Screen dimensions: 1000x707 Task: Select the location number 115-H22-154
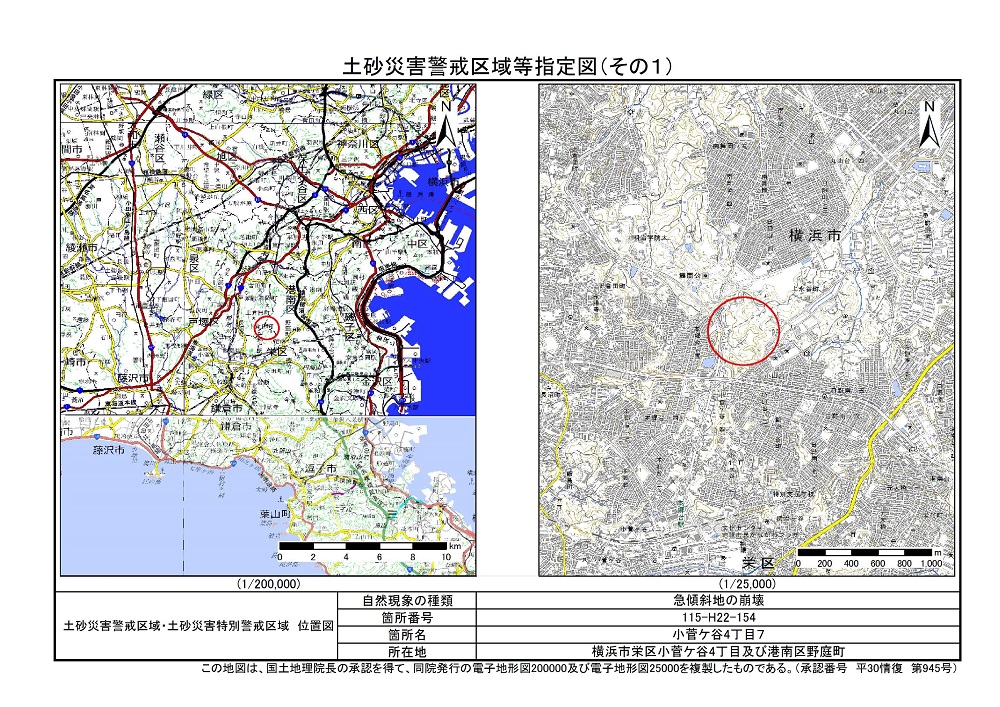[x=718, y=618]
